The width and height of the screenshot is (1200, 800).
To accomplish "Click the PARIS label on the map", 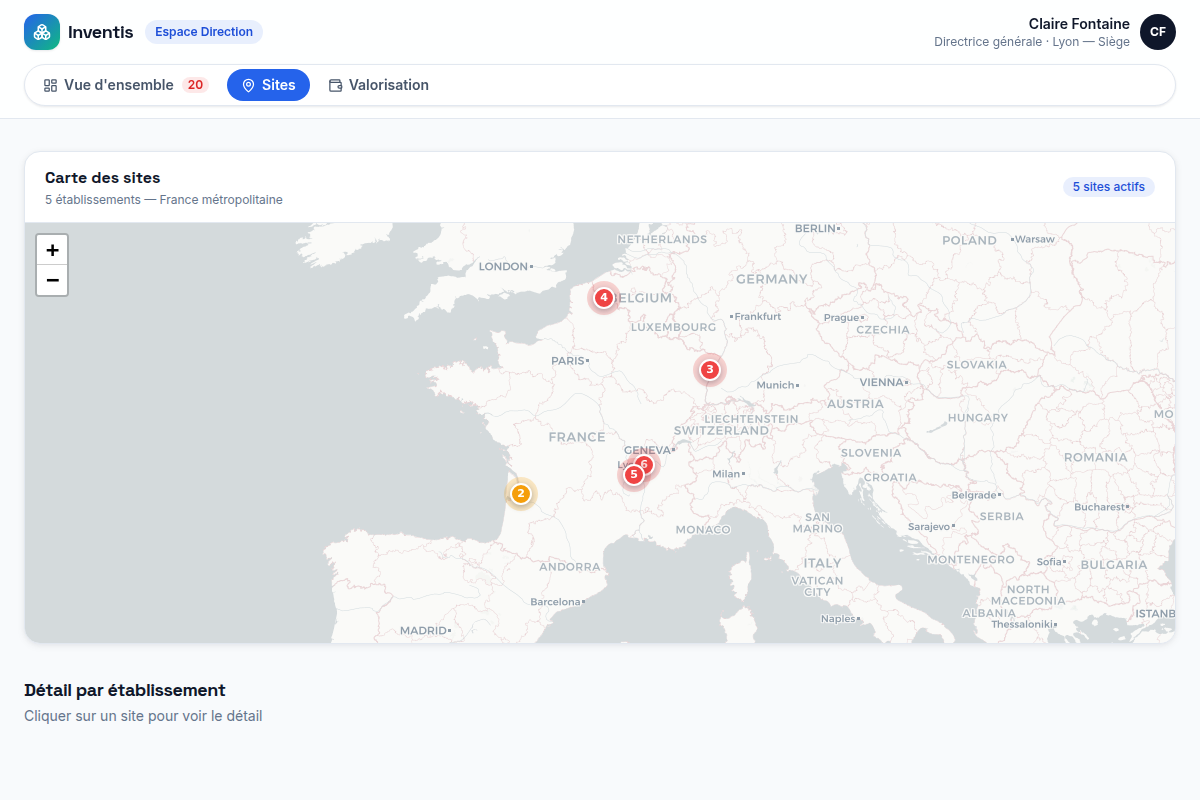I will (x=568, y=360).
